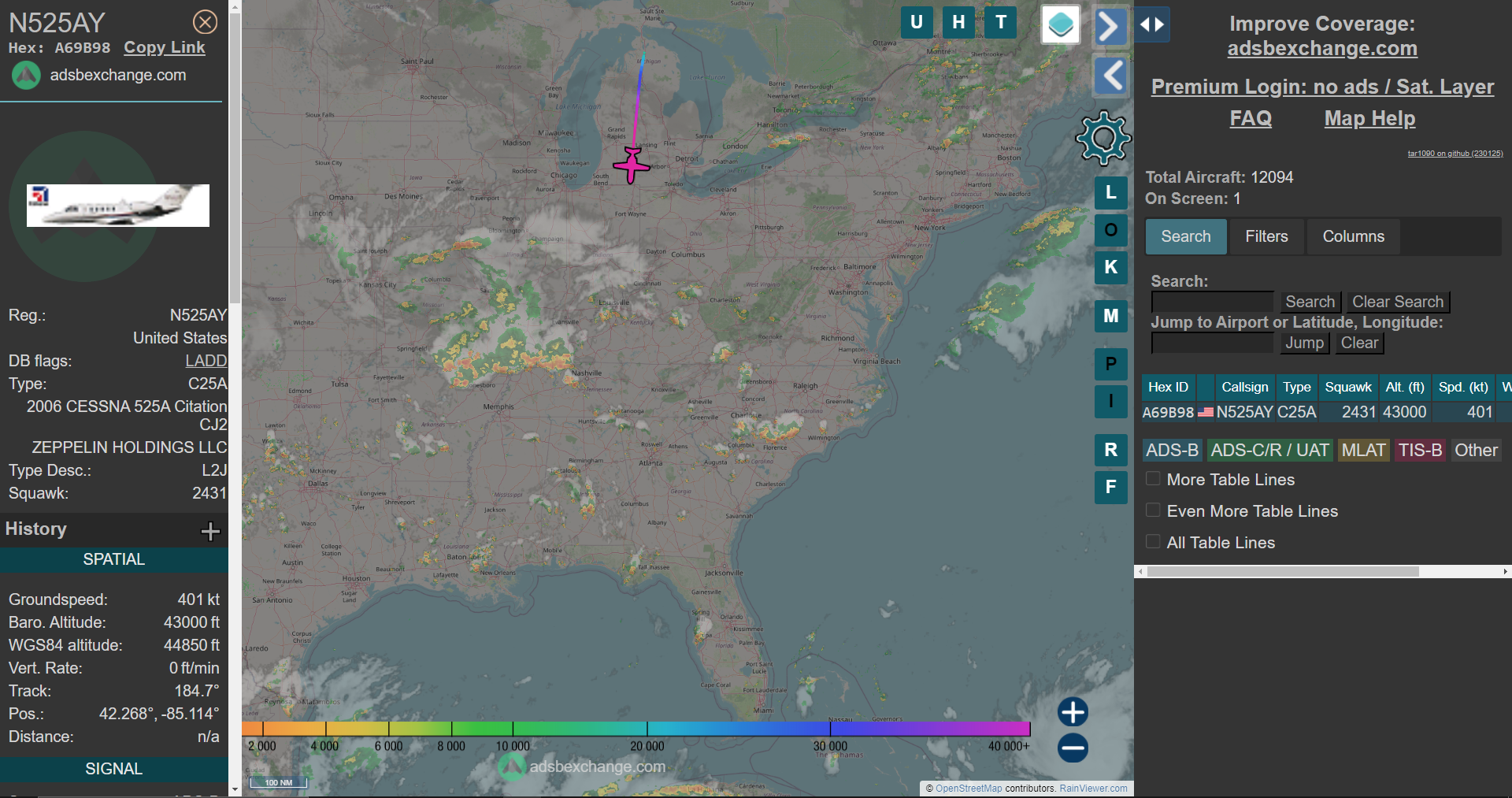The height and width of the screenshot is (798, 1512).
Task: Switch to the Search tab
Action: (x=1186, y=236)
